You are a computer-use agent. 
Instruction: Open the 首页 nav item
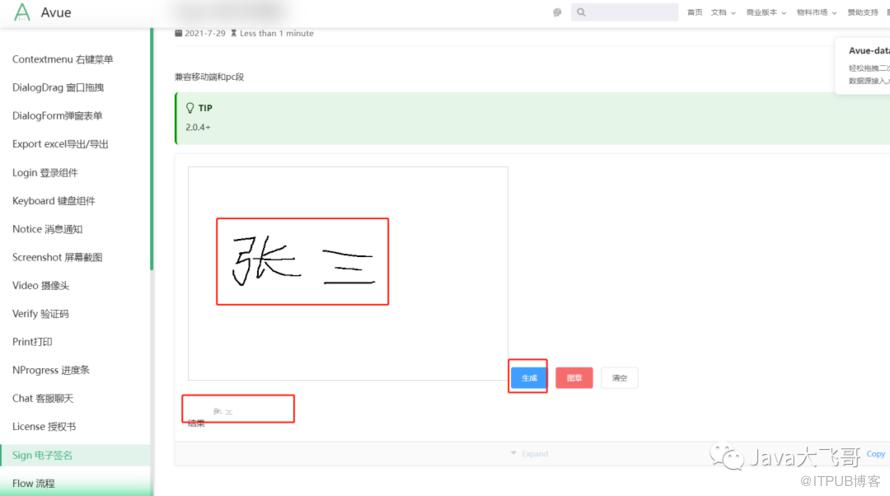pyautogui.click(x=695, y=12)
